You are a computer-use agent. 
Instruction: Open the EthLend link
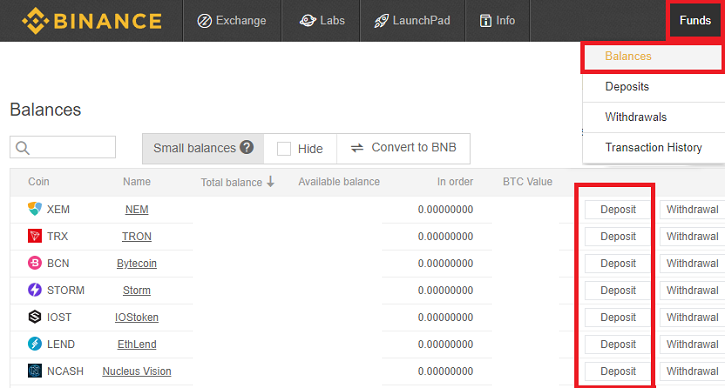click(137, 344)
